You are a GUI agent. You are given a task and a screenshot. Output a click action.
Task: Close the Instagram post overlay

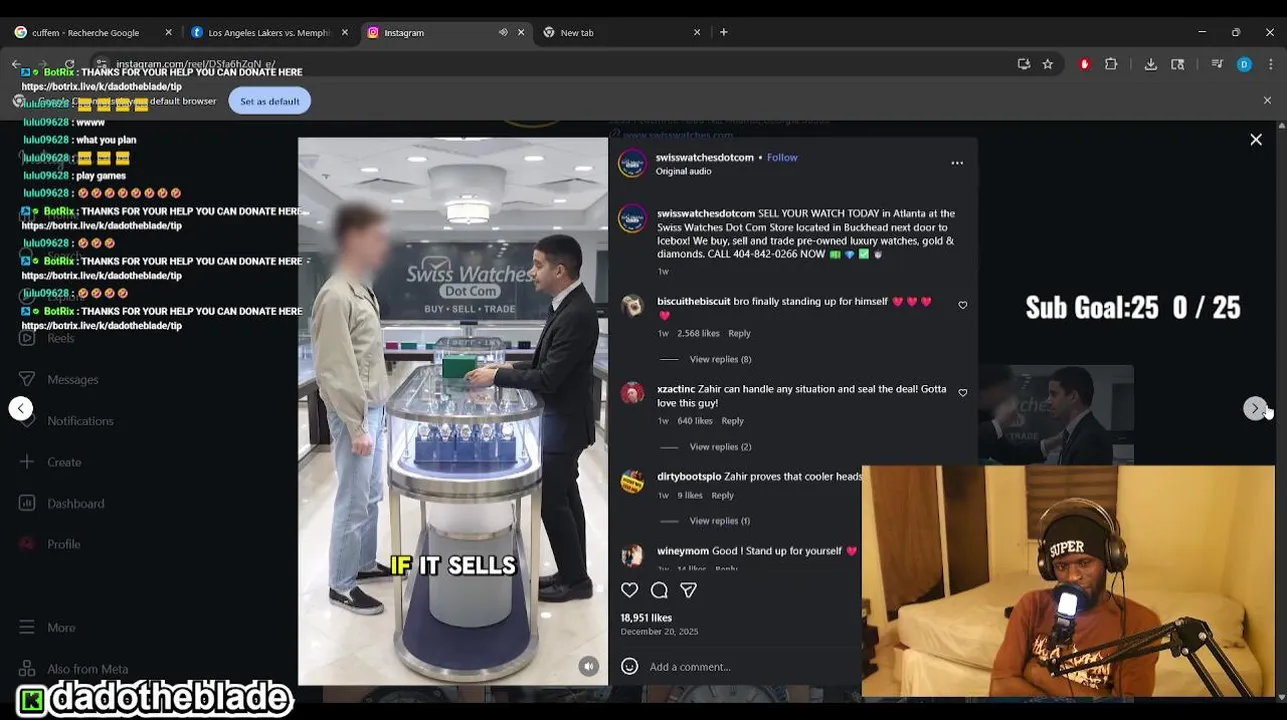click(x=1256, y=140)
